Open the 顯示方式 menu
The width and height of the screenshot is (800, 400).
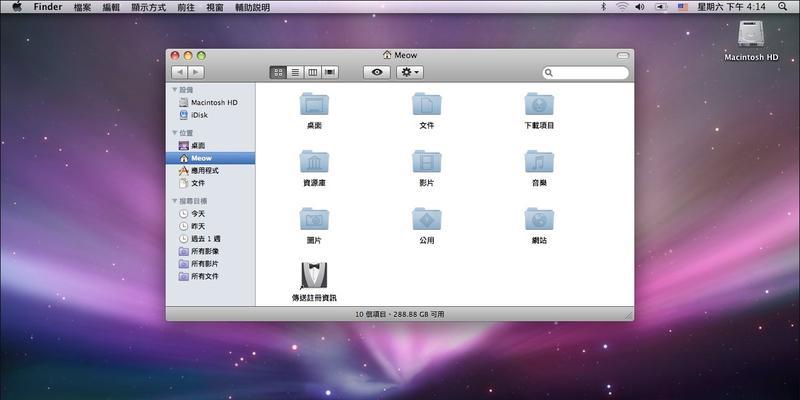(x=149, y=7)
